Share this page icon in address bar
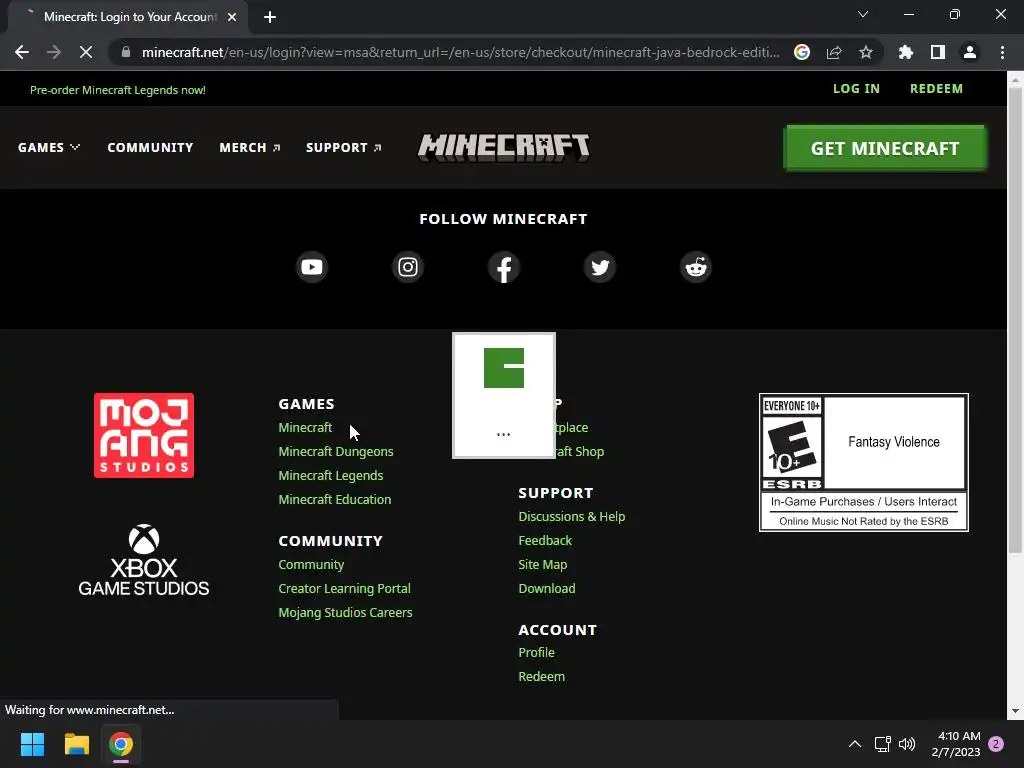This screenshot has height=768, width=1024. click(x=834, y=52)
